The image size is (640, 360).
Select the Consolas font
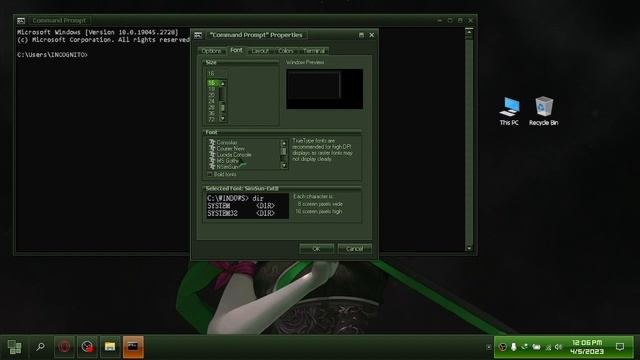(227, 142)
